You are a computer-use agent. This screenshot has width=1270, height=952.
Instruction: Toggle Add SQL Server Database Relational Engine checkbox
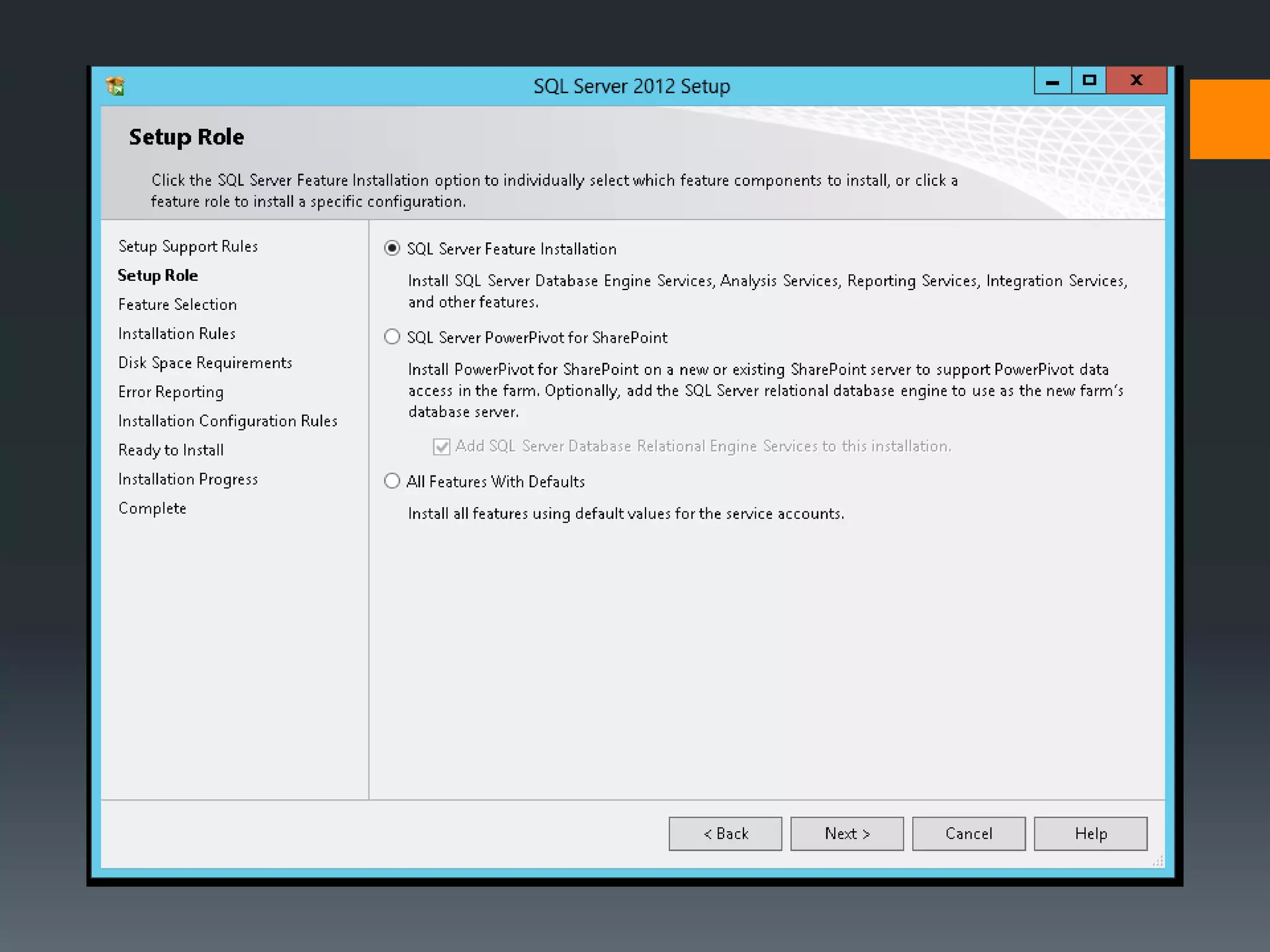442,446
